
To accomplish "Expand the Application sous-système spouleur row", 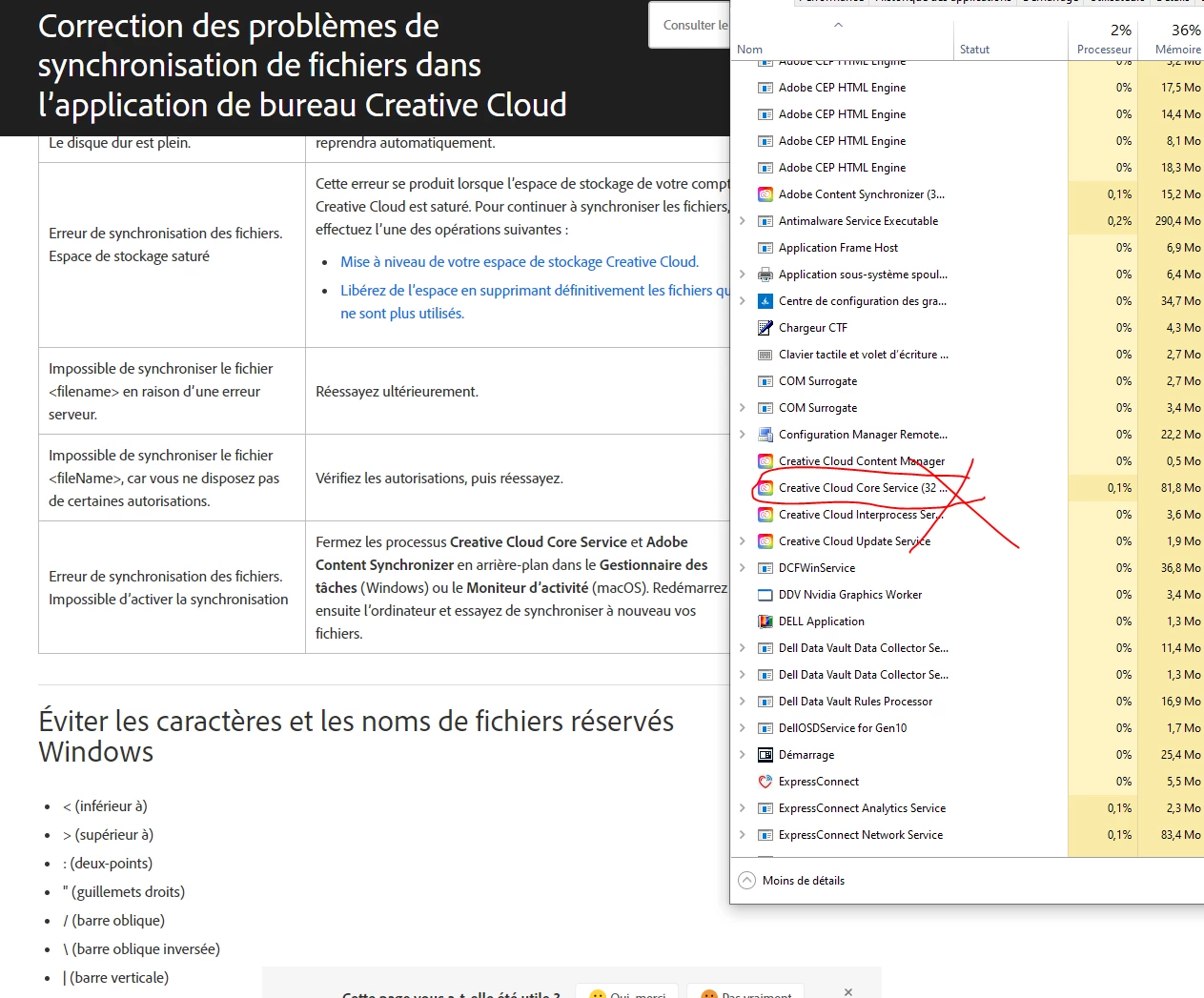I will (742, 275).
